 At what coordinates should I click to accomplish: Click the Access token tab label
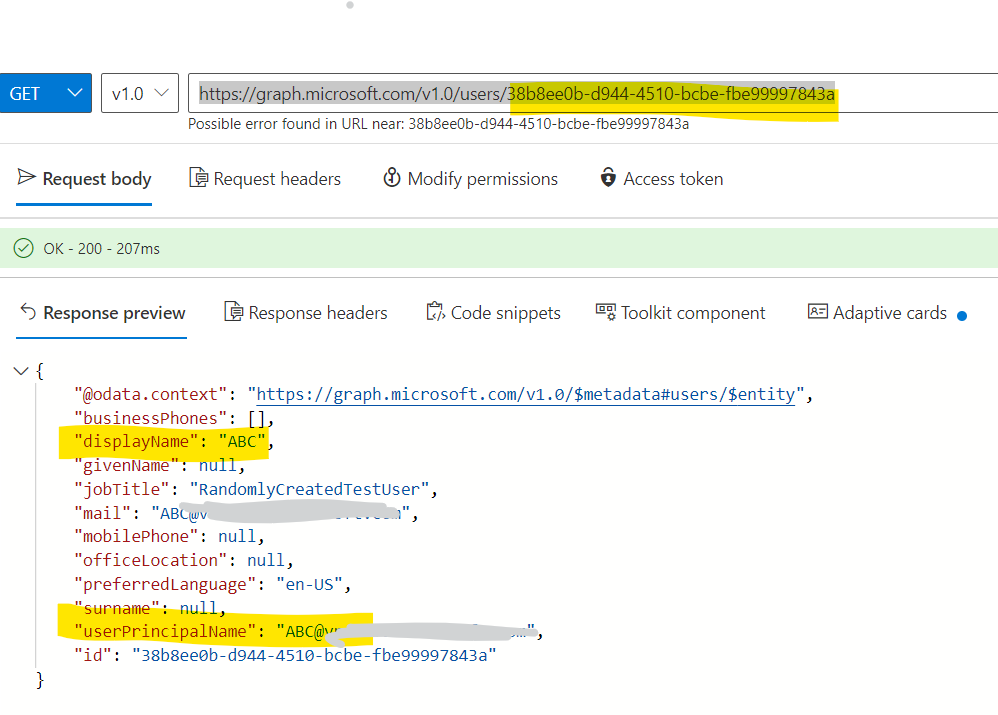pos(672,178)
